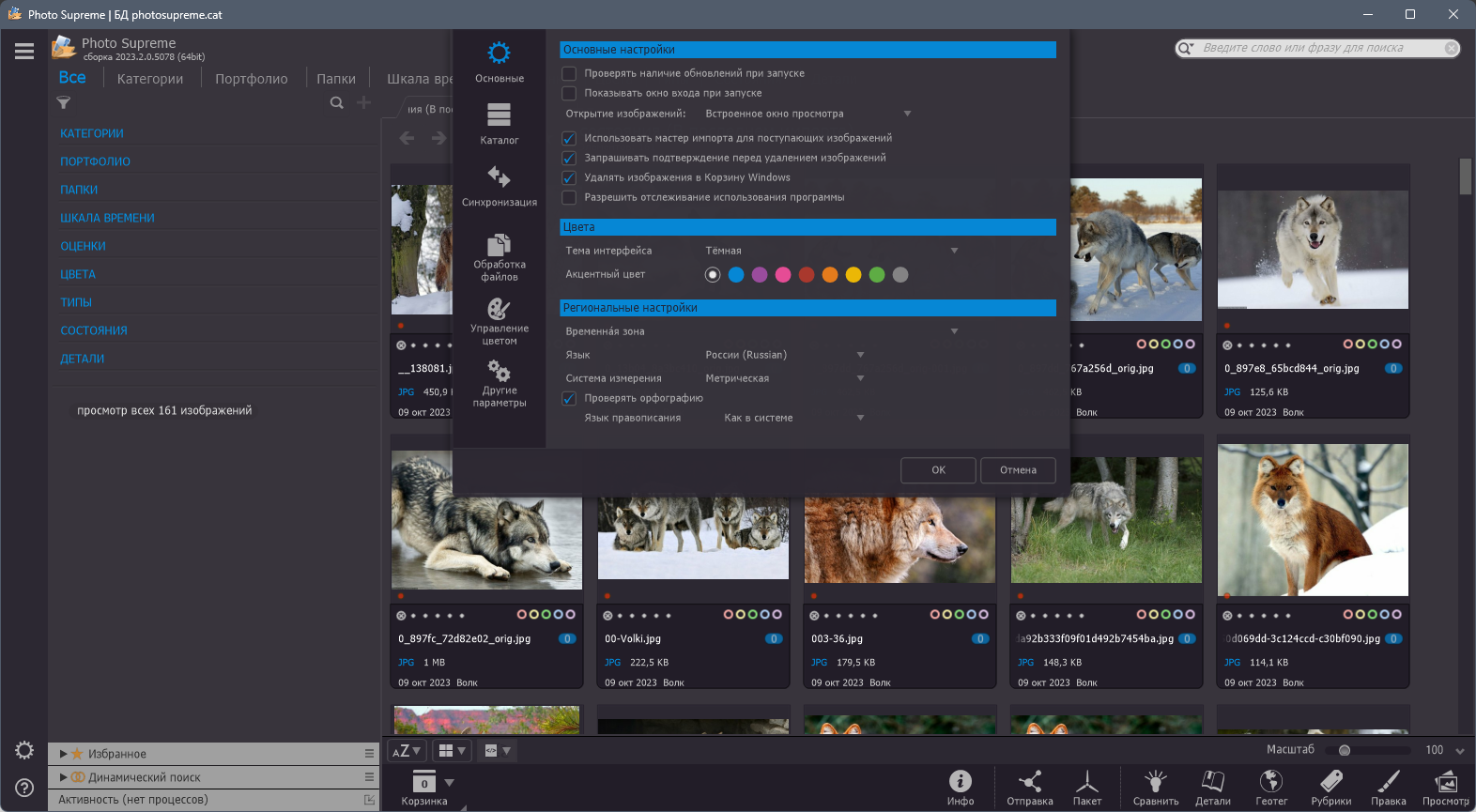Toggle confirmation before deleting images
Viewport: 1476px width, 812px height.
568,158
